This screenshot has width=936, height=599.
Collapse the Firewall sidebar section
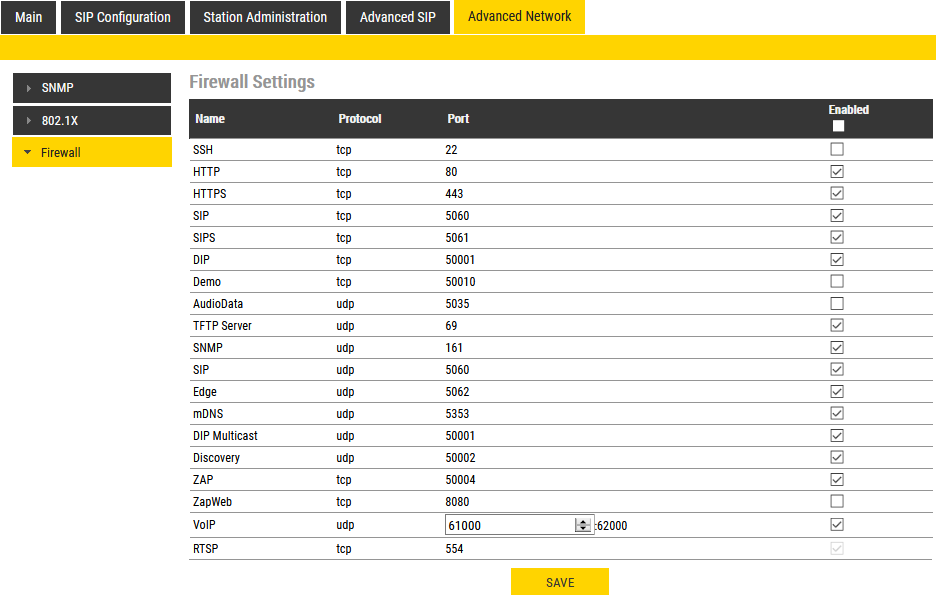(x=91, y=153)
